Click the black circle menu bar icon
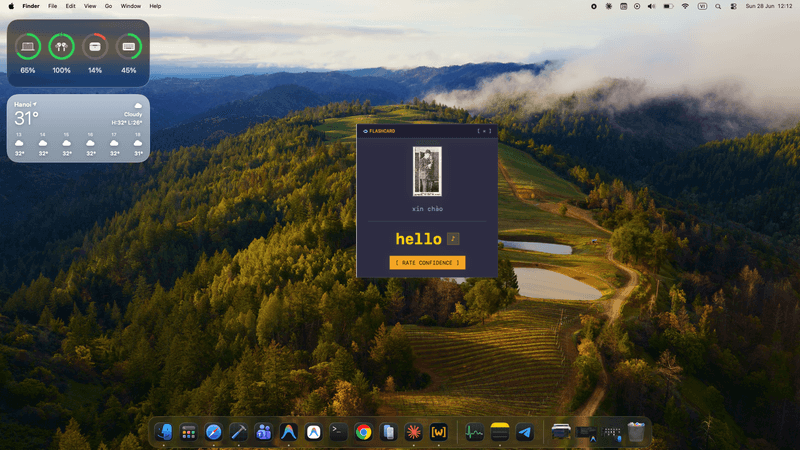 click(594, 6)
